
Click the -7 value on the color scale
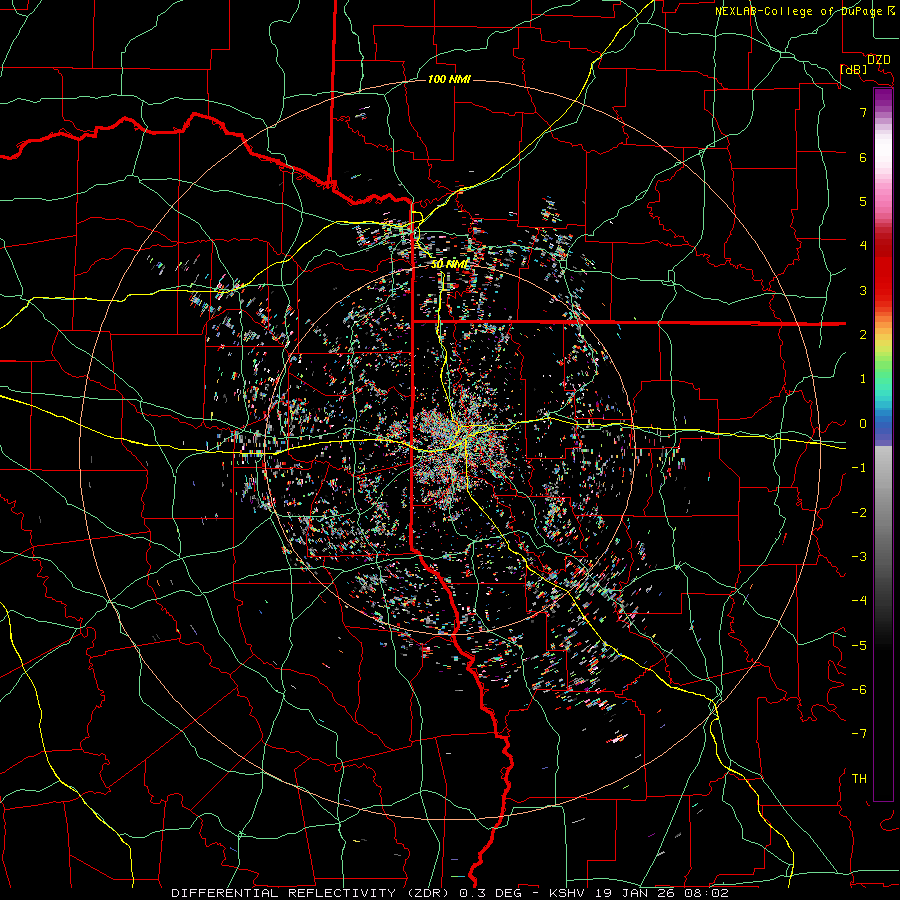click(859, 734)
